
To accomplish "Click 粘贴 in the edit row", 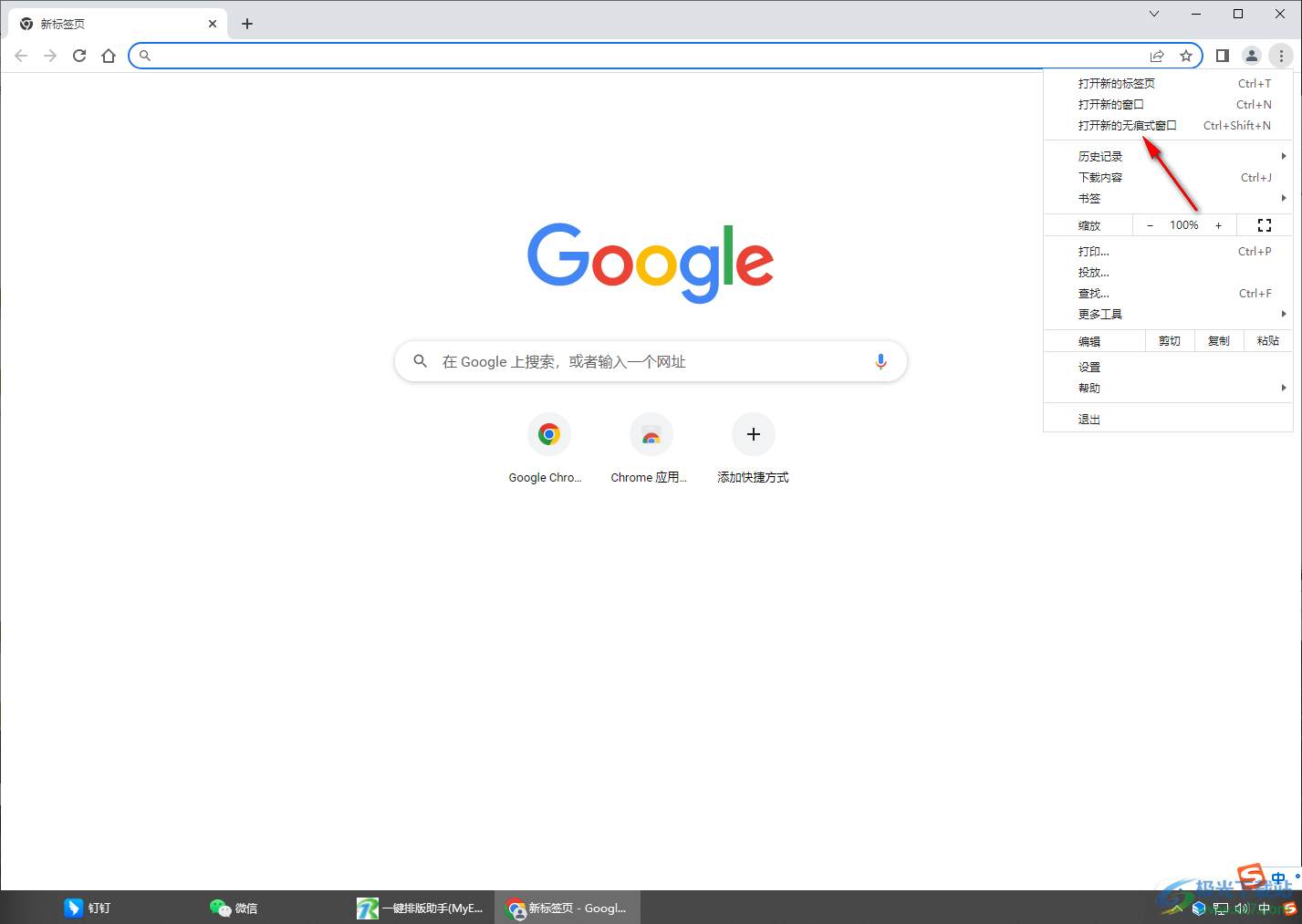I will coord(1268,341).
